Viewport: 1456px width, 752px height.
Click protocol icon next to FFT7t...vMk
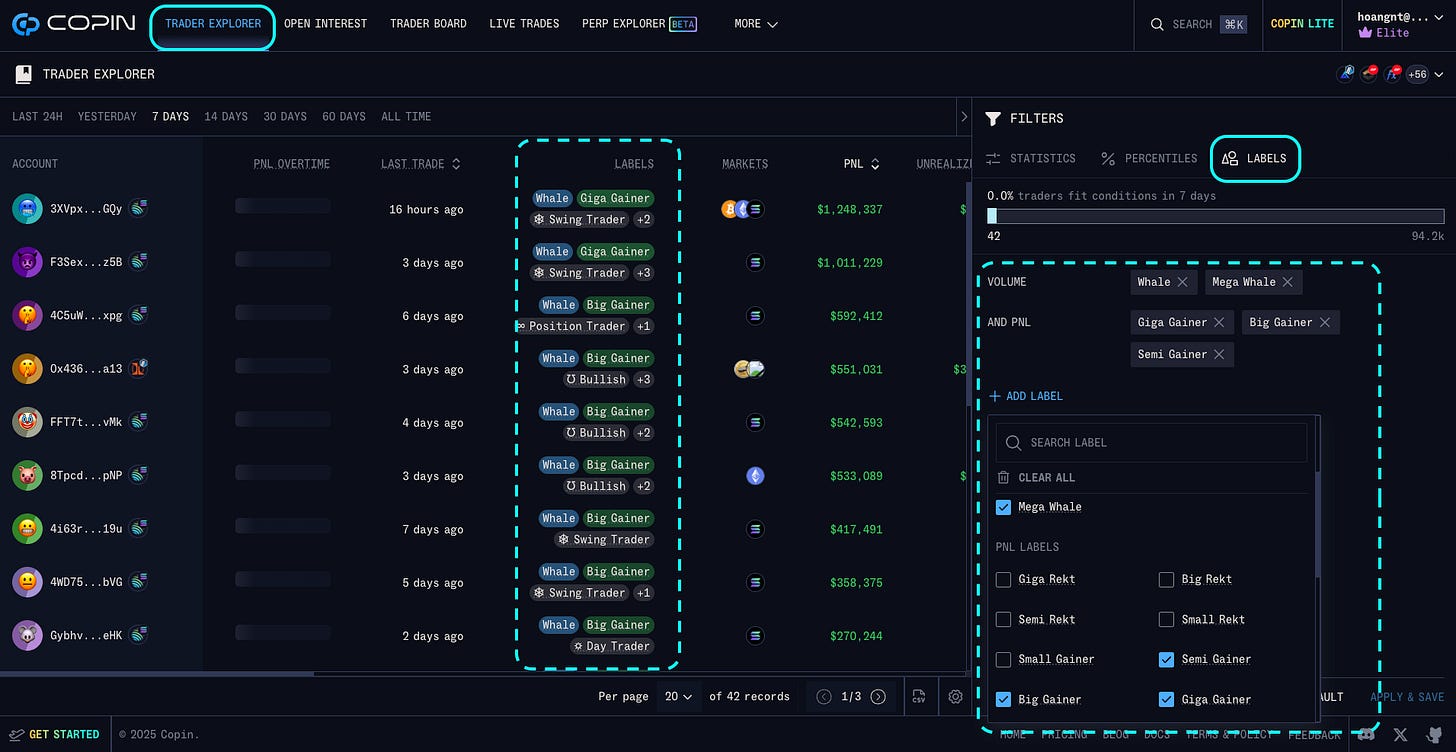[138, 422]
